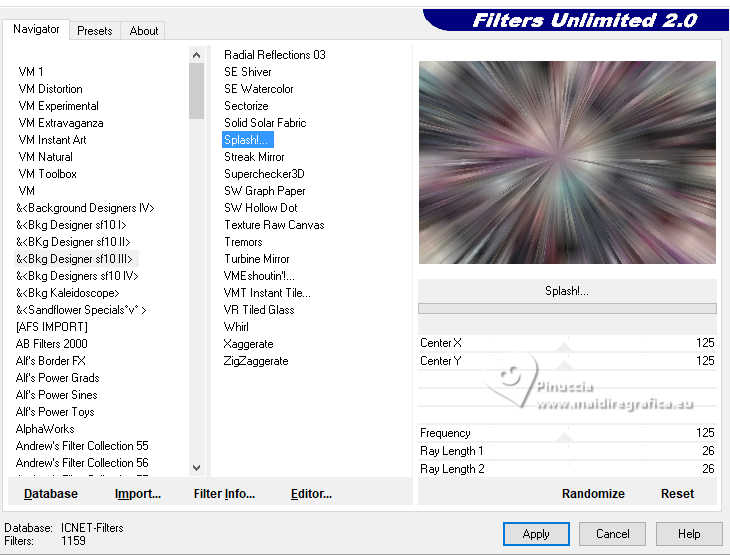Switch to the Navigator tab
Image resolution: width=730 pixels, height=555 pixels.
pos(36,29)
